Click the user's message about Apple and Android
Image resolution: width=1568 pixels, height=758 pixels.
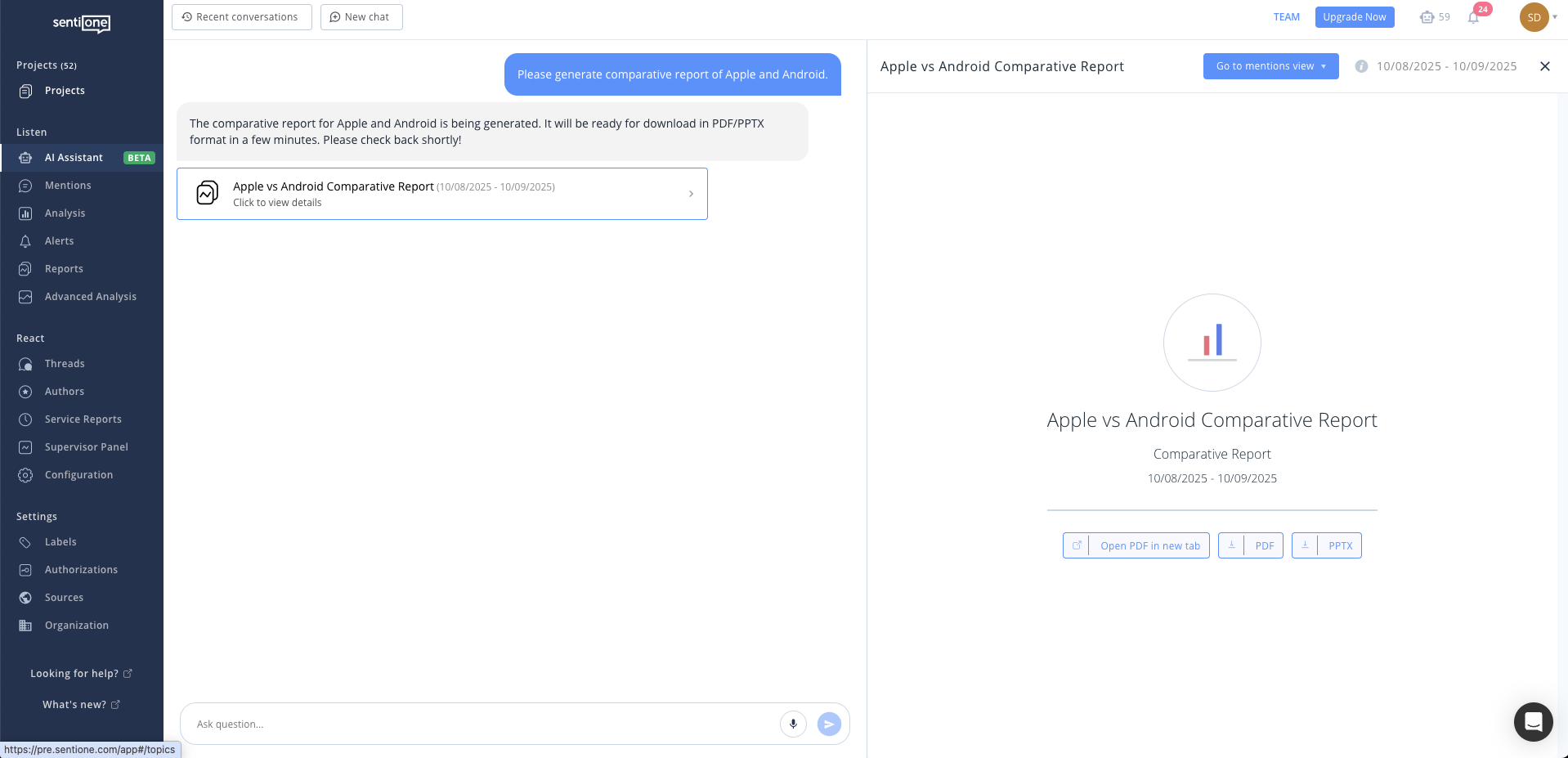[x=673, y=74]
